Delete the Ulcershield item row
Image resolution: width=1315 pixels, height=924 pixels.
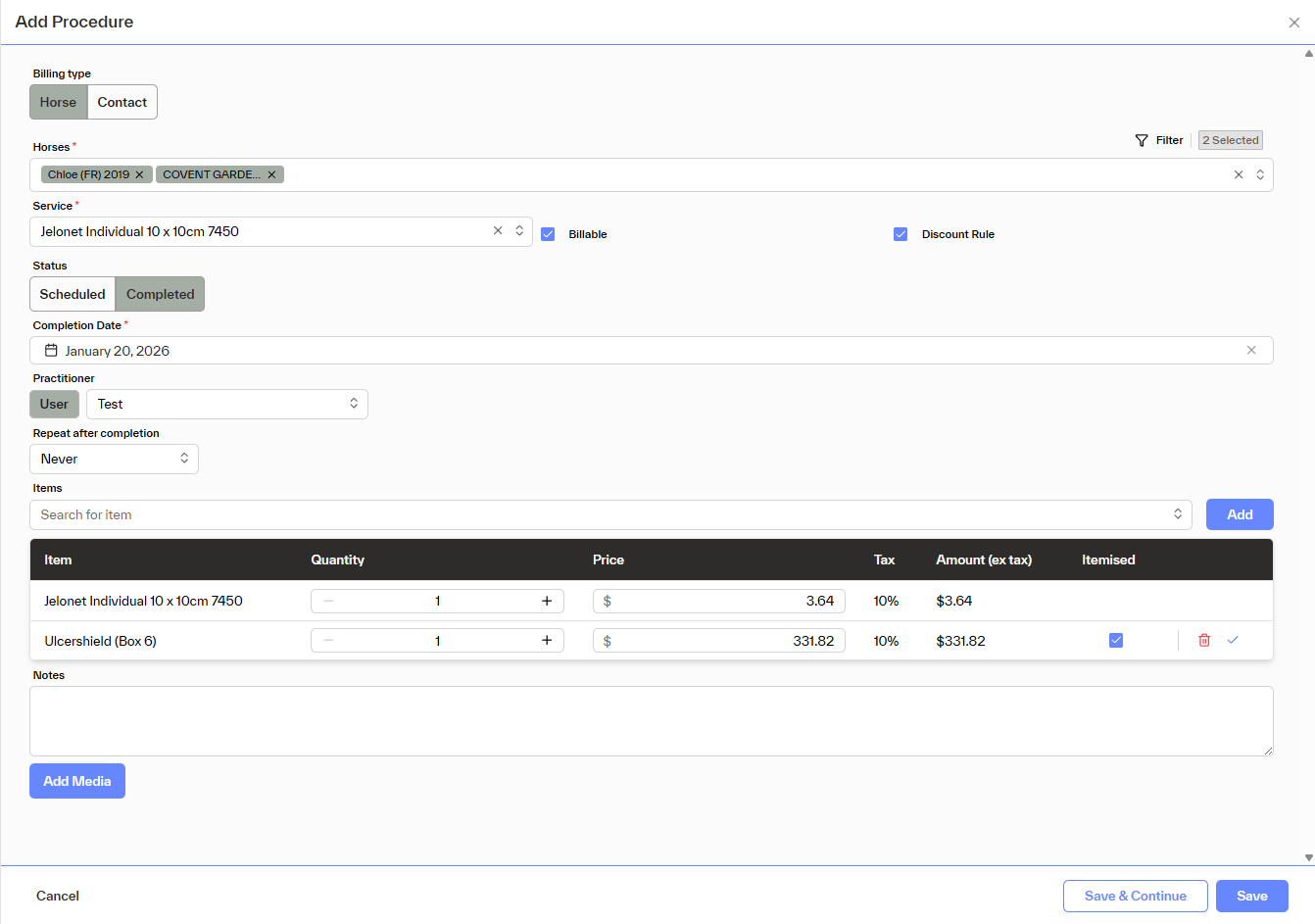click(1204, 640)
